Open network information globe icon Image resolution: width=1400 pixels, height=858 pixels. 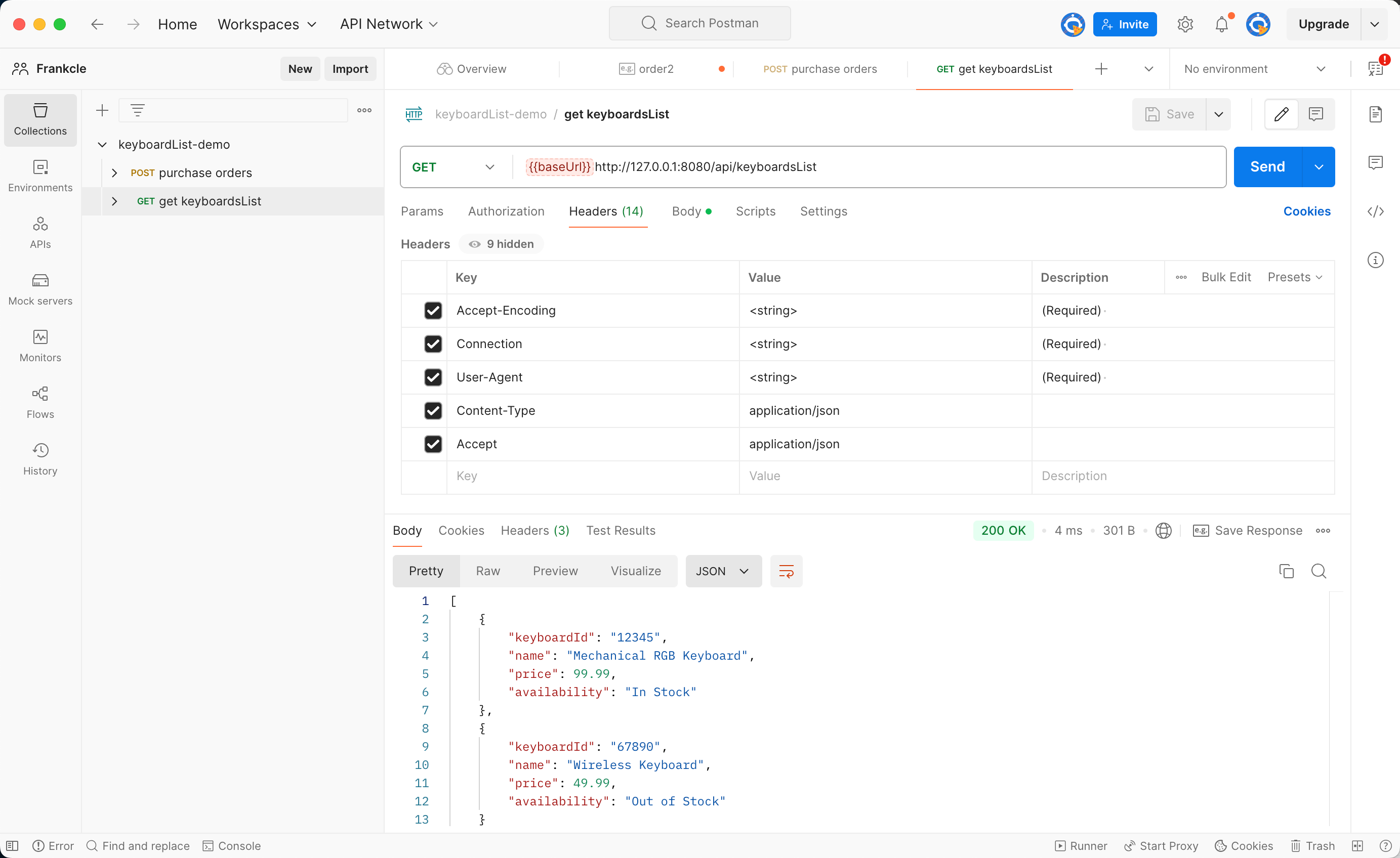coord(1164,530)
